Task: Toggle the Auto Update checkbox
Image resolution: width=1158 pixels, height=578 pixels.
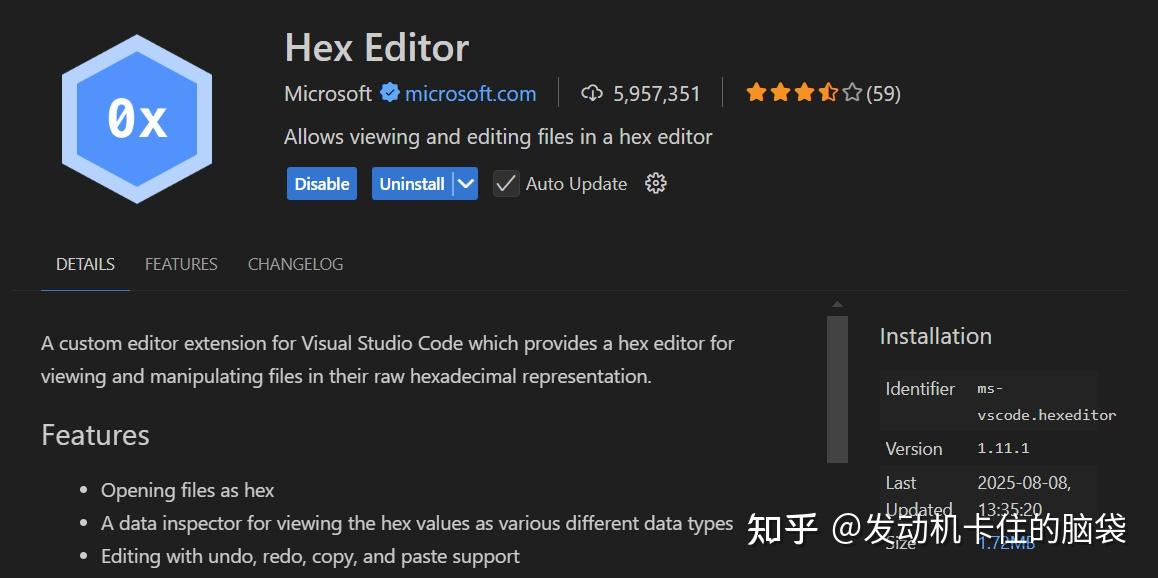Action: click(506, 183)
